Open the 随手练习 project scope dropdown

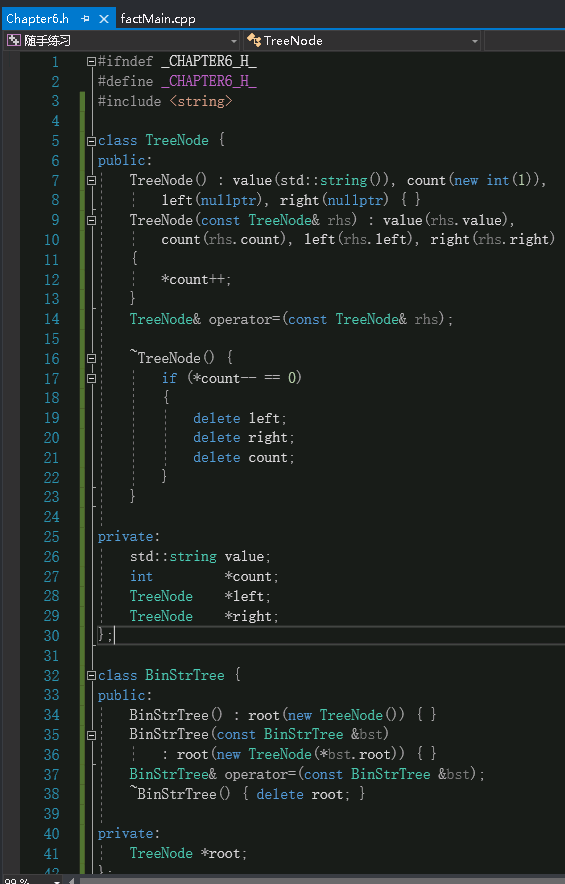coord(234,41)
